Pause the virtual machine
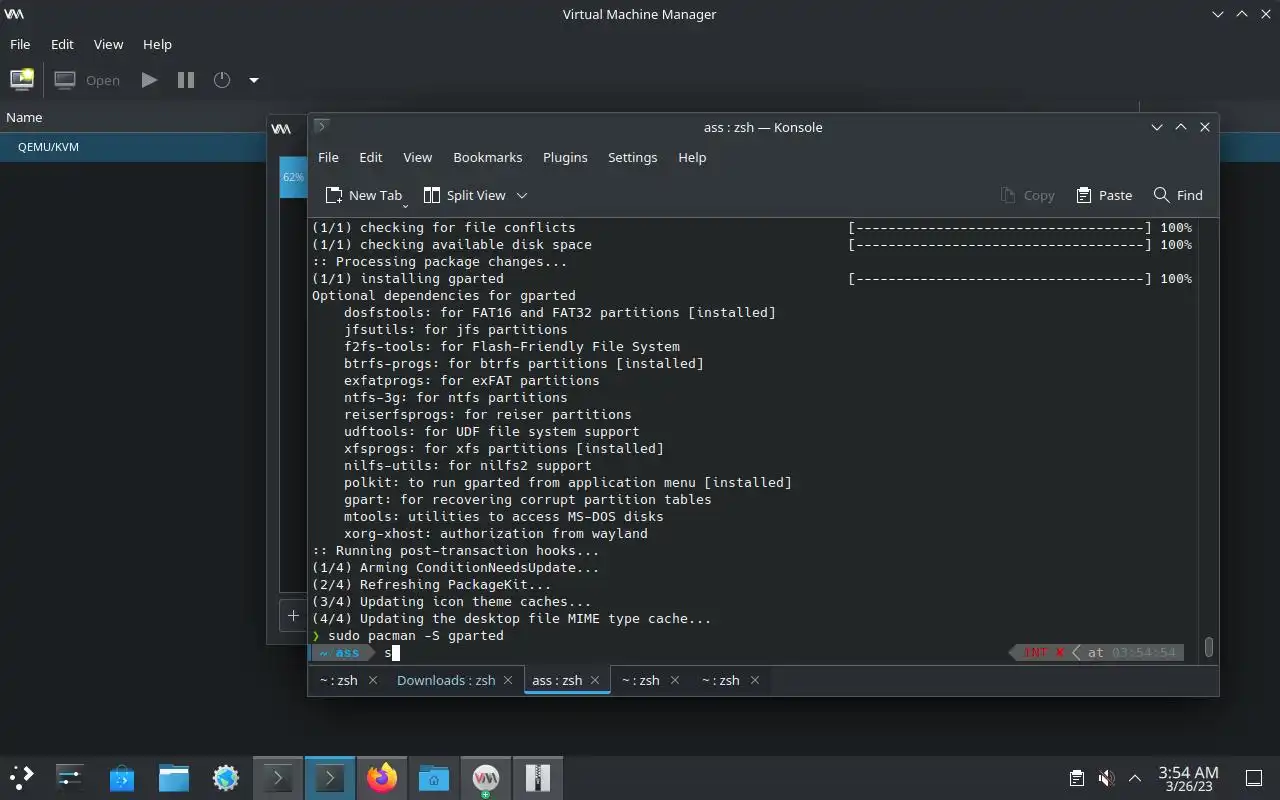The height and width of the screenshot is (800, 1280). pos(186,80)
